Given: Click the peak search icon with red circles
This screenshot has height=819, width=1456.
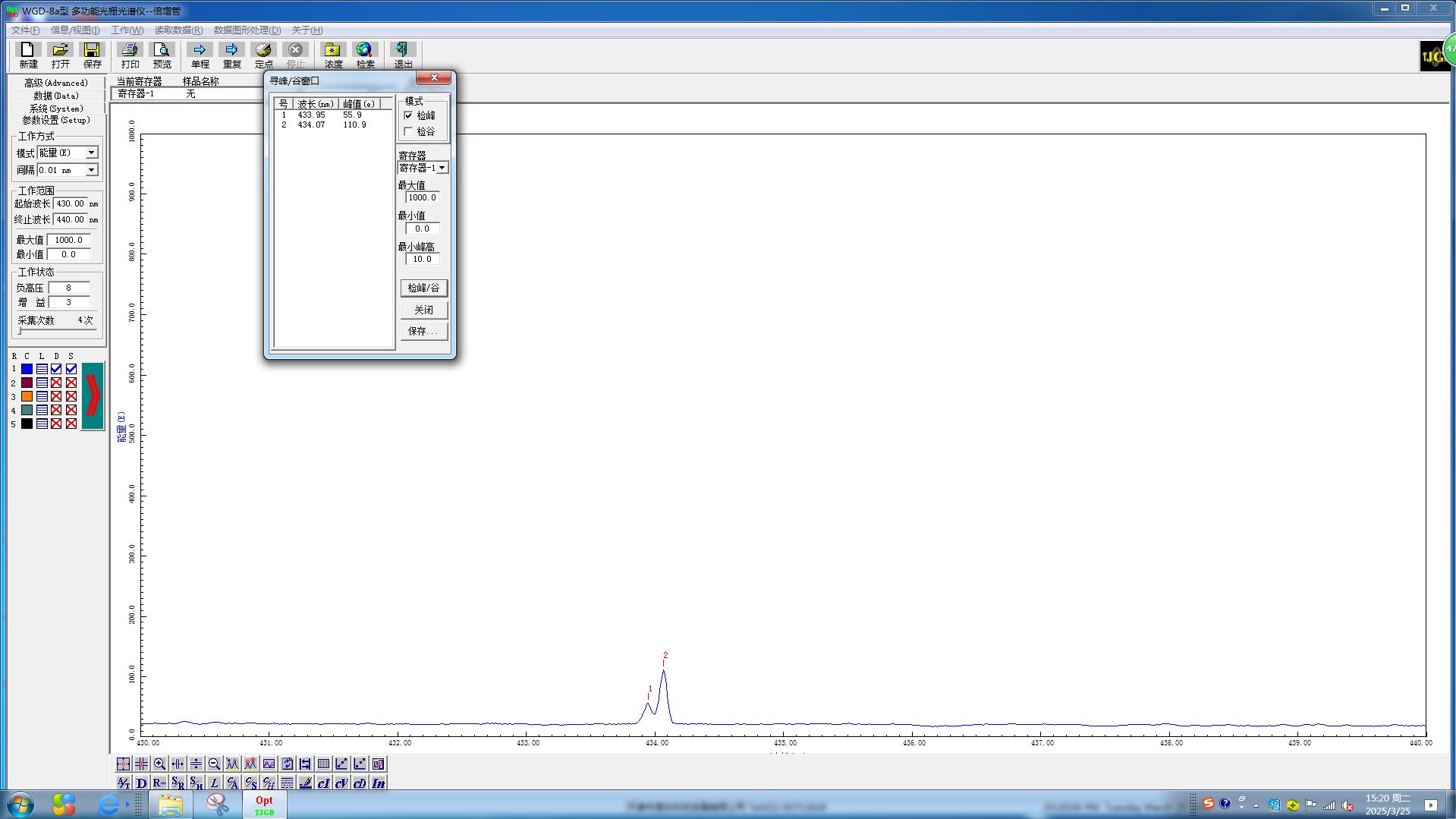Looking at the screenshot, I should (250, 764).
